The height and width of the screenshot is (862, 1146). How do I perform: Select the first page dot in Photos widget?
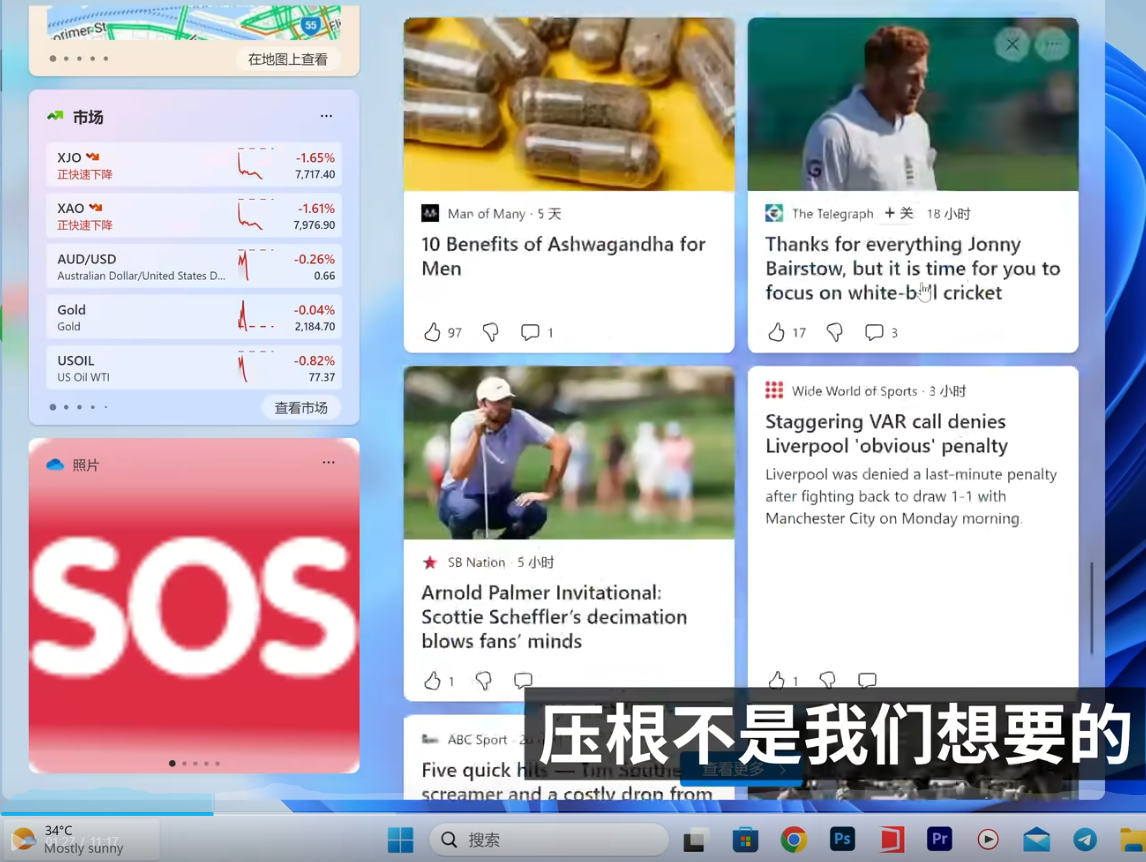tap(172, 763)
